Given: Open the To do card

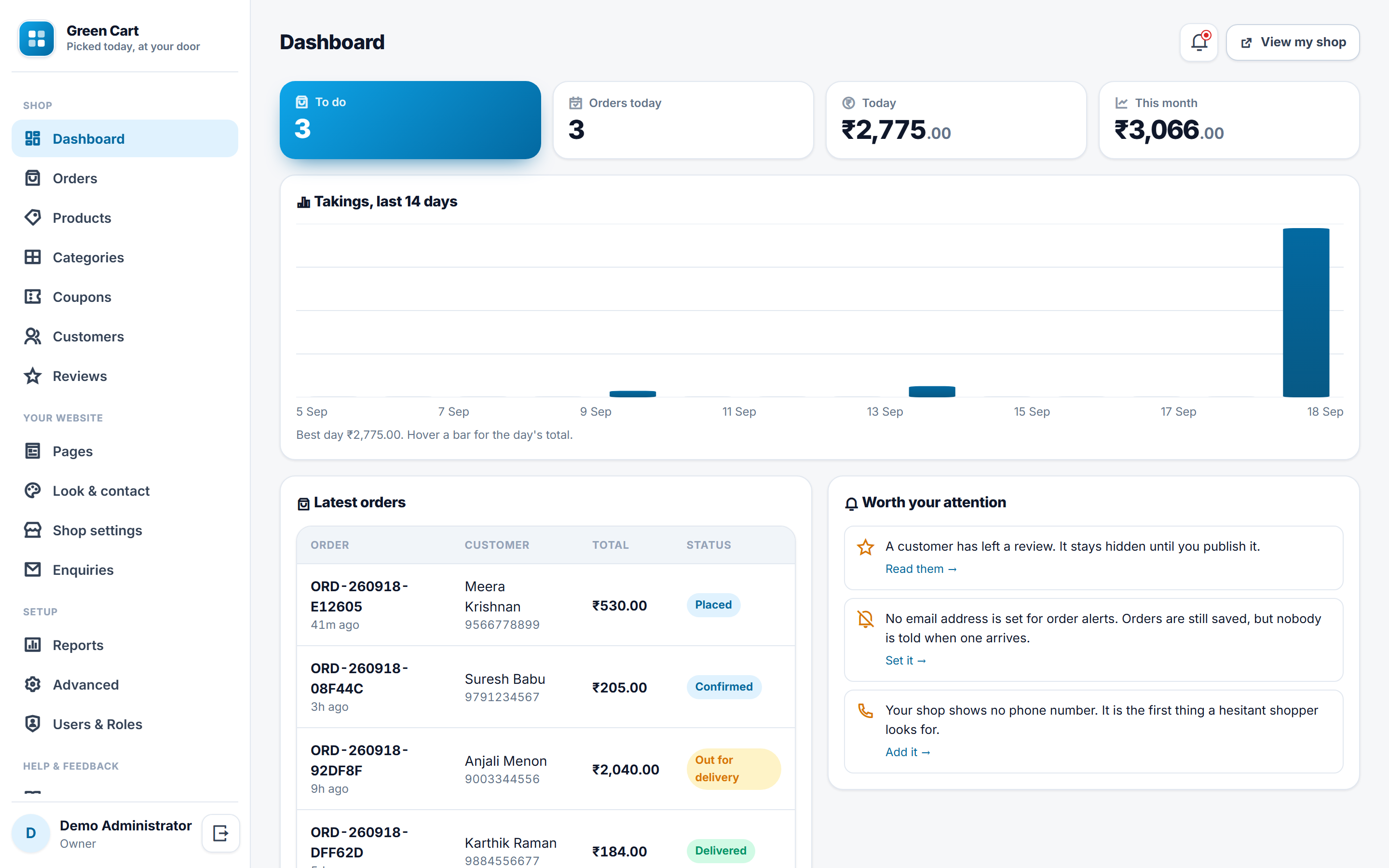Looking at the screenshot, I should (410, 120).
